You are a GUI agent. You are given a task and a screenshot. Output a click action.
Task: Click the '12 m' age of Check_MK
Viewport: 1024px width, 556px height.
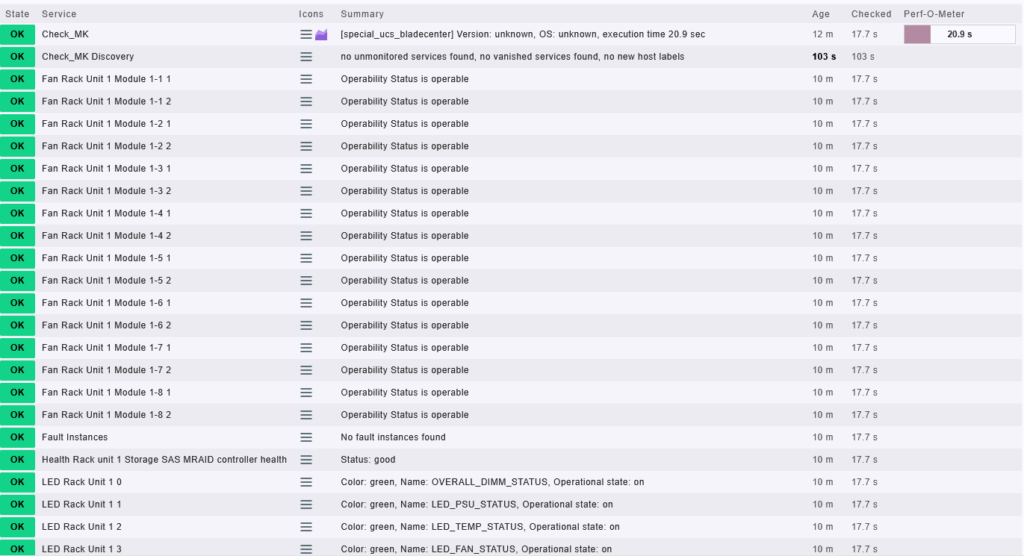[x=822, y=34]
